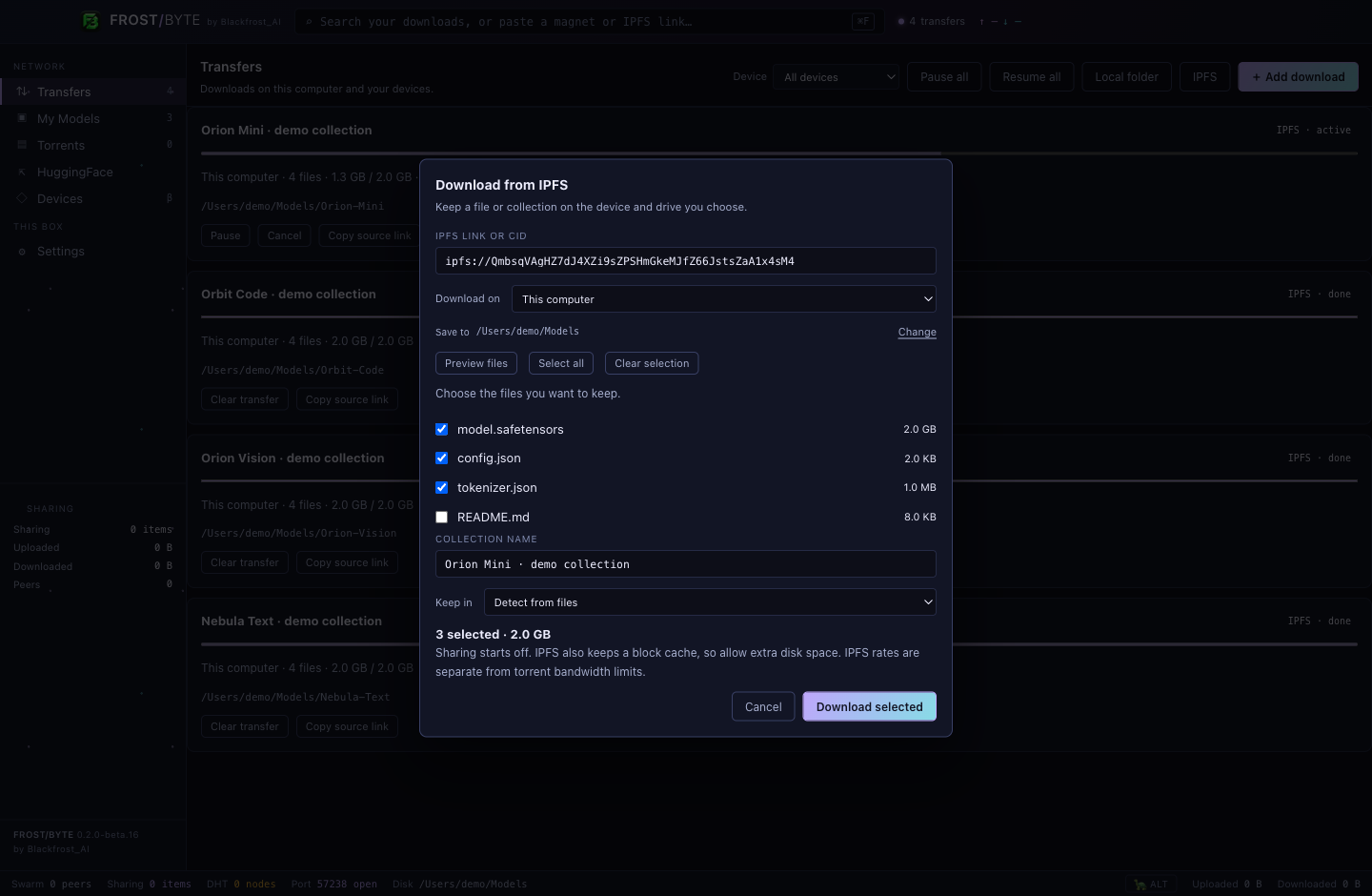
Task: Click the Resume all button
Action: 1032,77
